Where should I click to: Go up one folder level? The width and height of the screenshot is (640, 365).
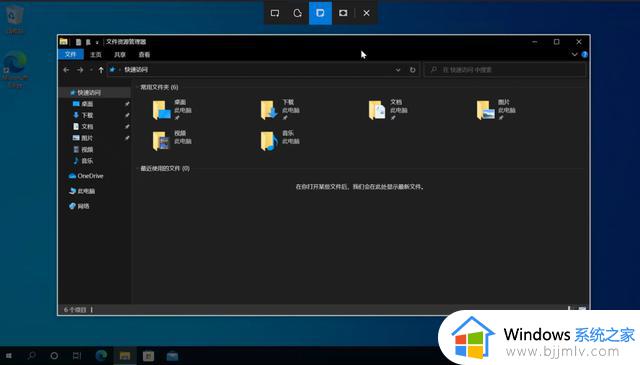tap(101, 70)
